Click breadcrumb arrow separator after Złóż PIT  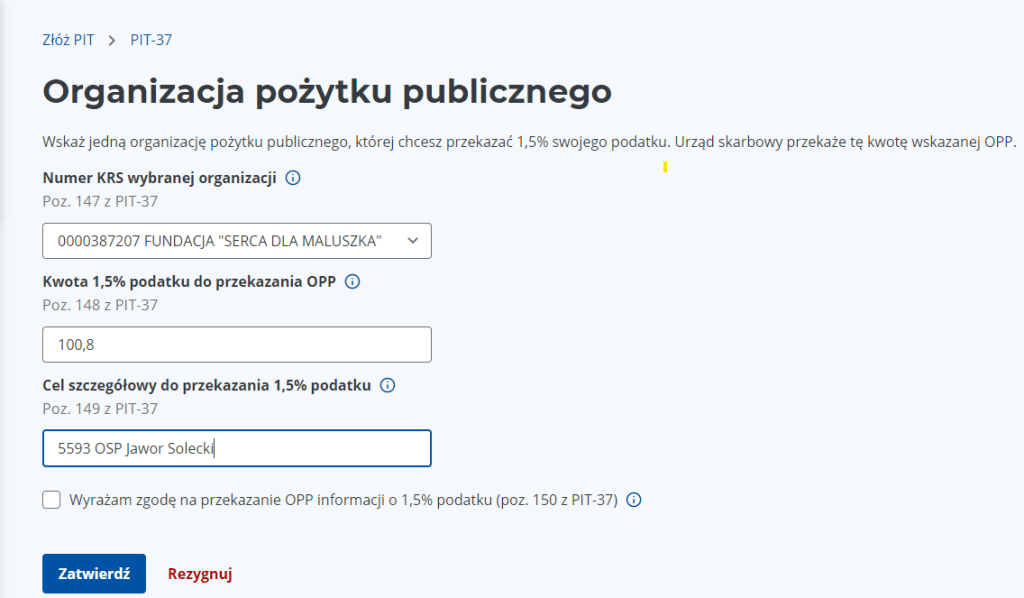click(x=112, y=40)
